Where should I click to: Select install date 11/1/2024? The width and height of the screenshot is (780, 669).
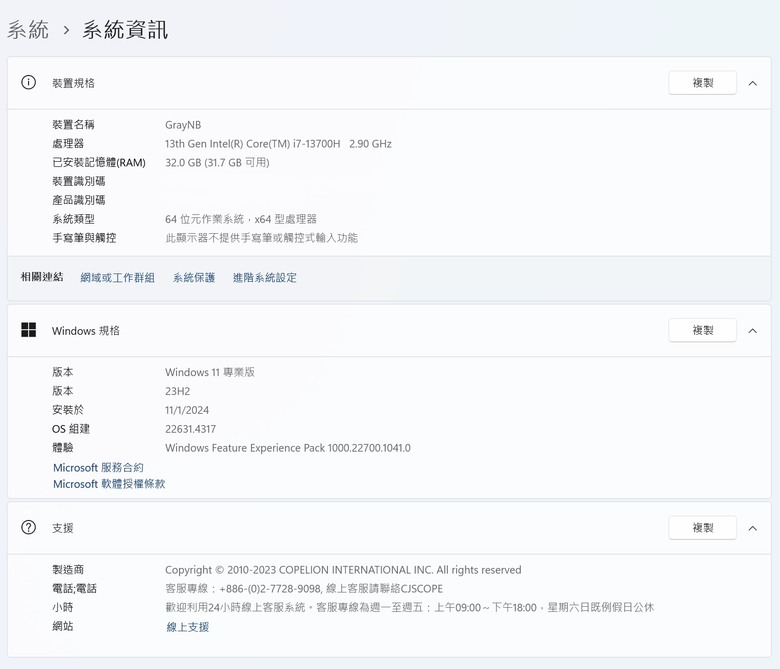pyautogui.click(x=187, y=410)
